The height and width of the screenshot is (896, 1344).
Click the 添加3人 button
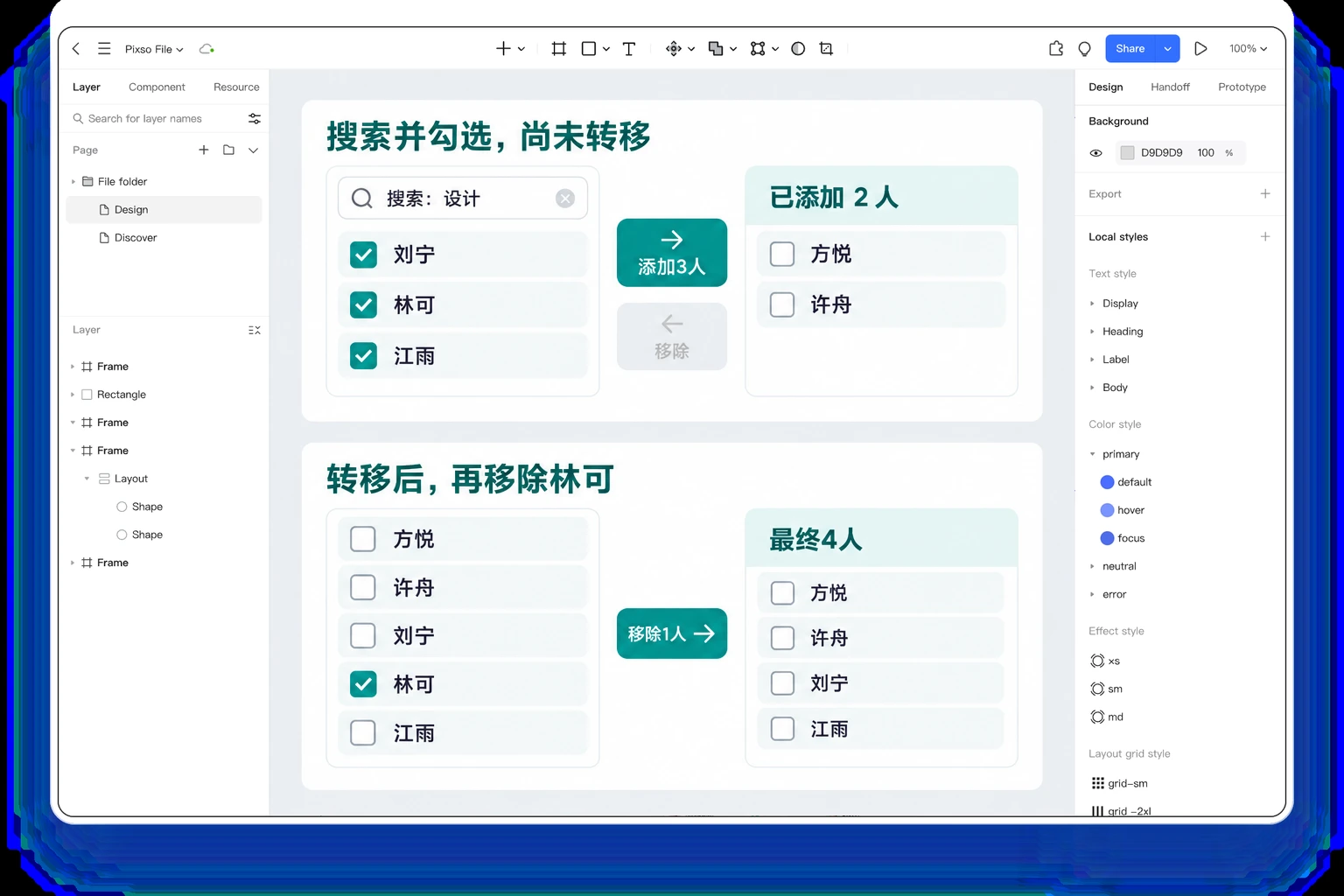click(x=672, y=253)
